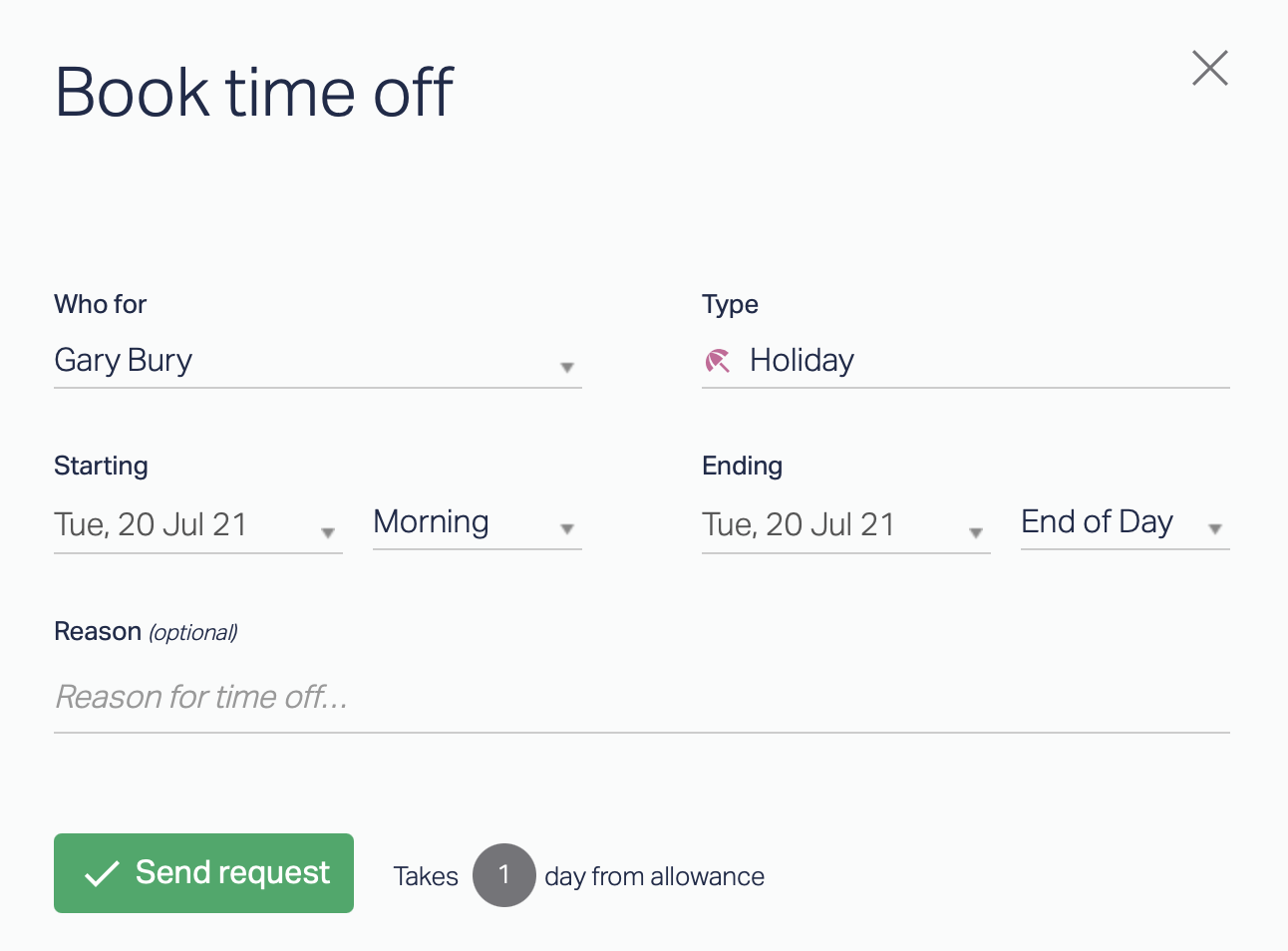The width and height of the screenshot is (1288, 951).
Task: Expand the End of Day arrow
Action: 1214,529
